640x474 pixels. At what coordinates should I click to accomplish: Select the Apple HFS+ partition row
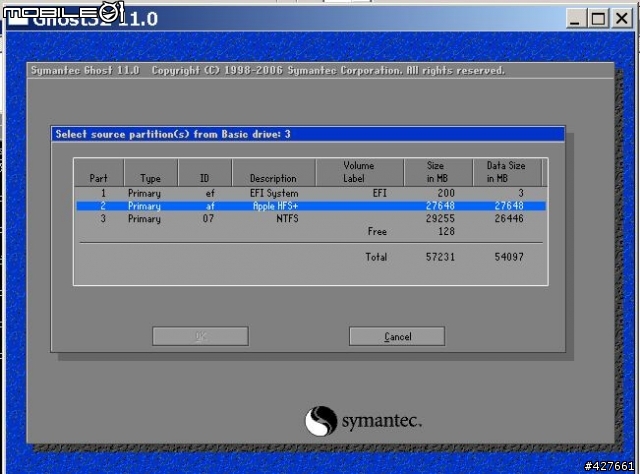311,206
